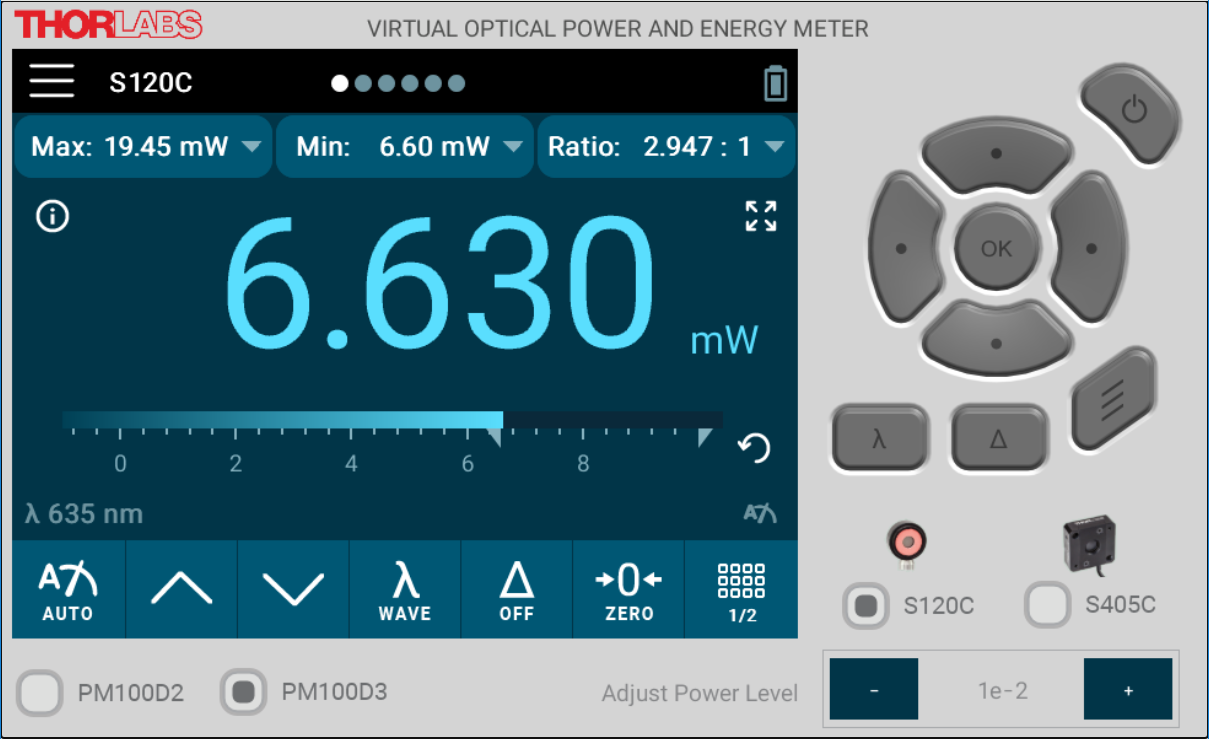Decrease power level with minus button
Screen dimensions: 1209x739
pos(874,690)
